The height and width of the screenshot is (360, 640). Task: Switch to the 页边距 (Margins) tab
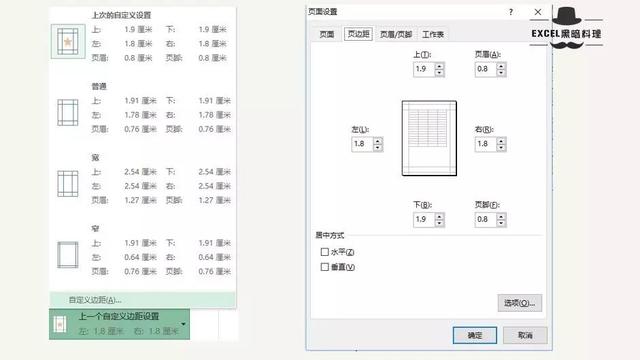pyautogui.click(x=358, y=34)
